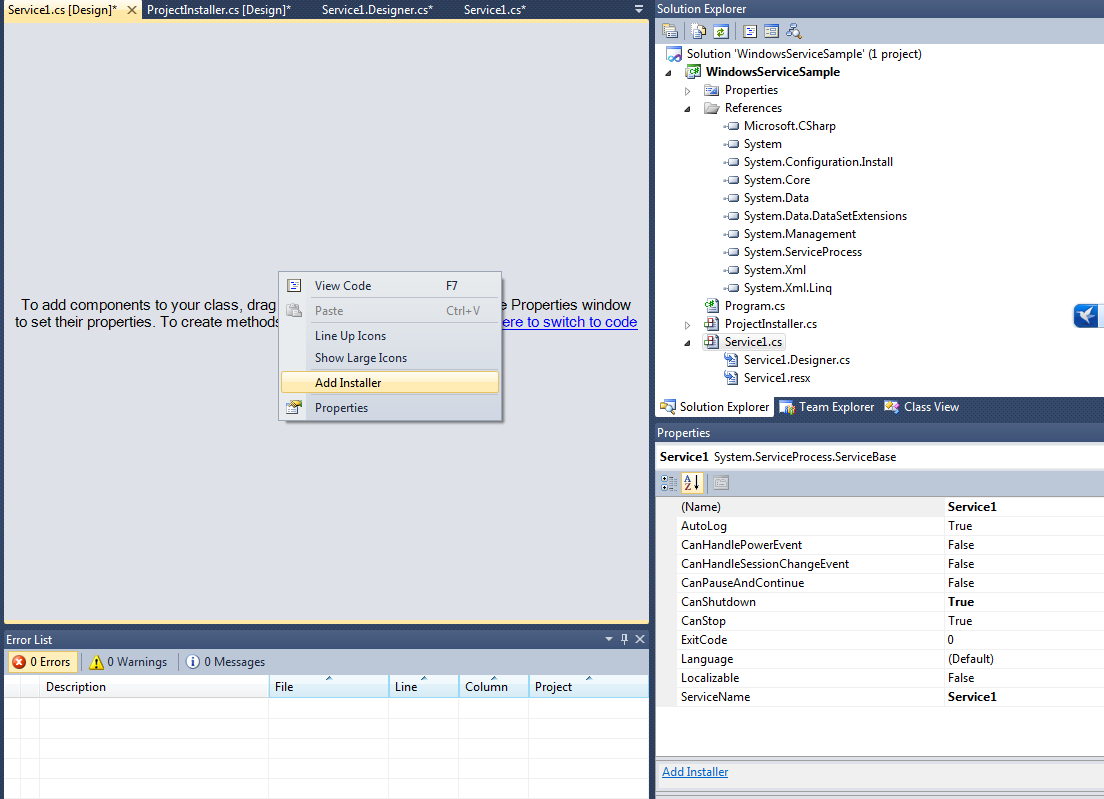This screenshot has width=1104, height=799.
Task: Click the CanShutdown True value
Action: click(x=1024, y=602)
